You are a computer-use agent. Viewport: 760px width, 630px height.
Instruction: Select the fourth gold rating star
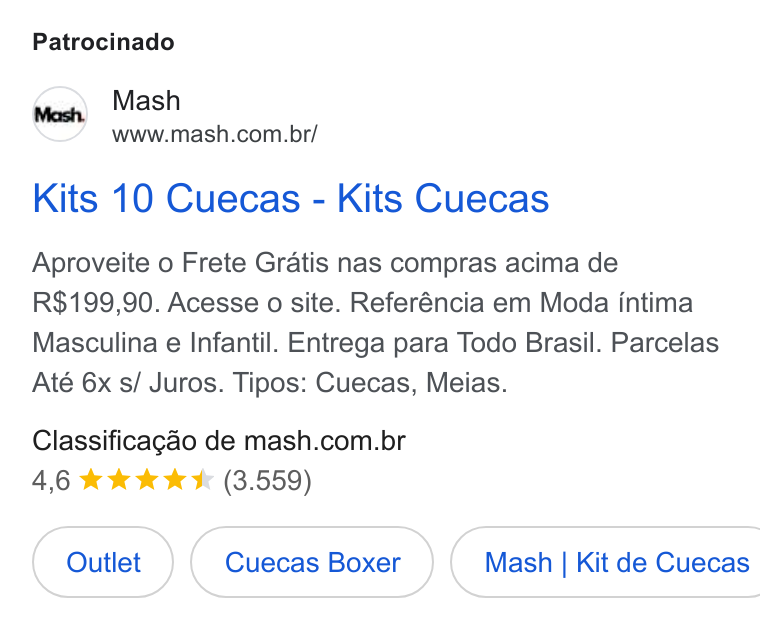174,480
